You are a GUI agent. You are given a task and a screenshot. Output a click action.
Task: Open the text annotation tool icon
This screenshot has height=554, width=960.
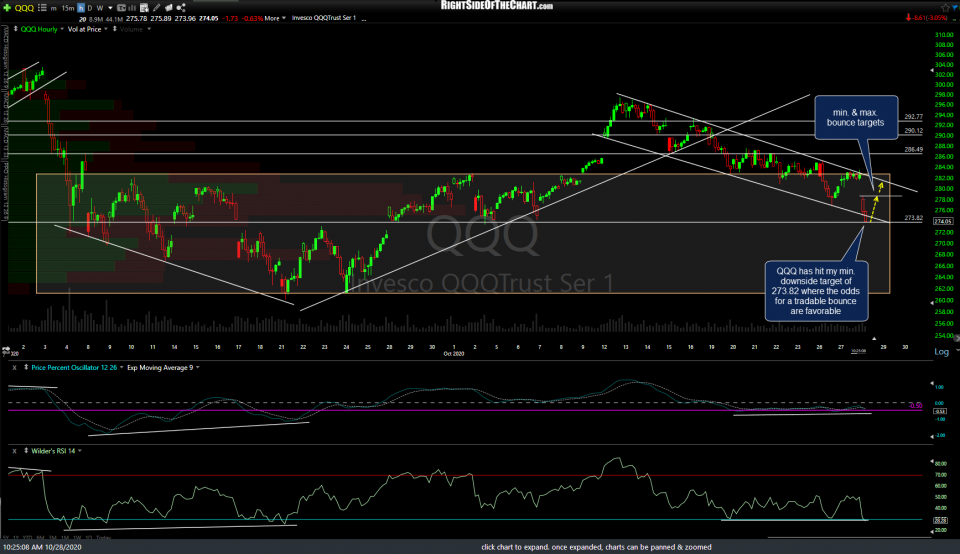[121, 8]
